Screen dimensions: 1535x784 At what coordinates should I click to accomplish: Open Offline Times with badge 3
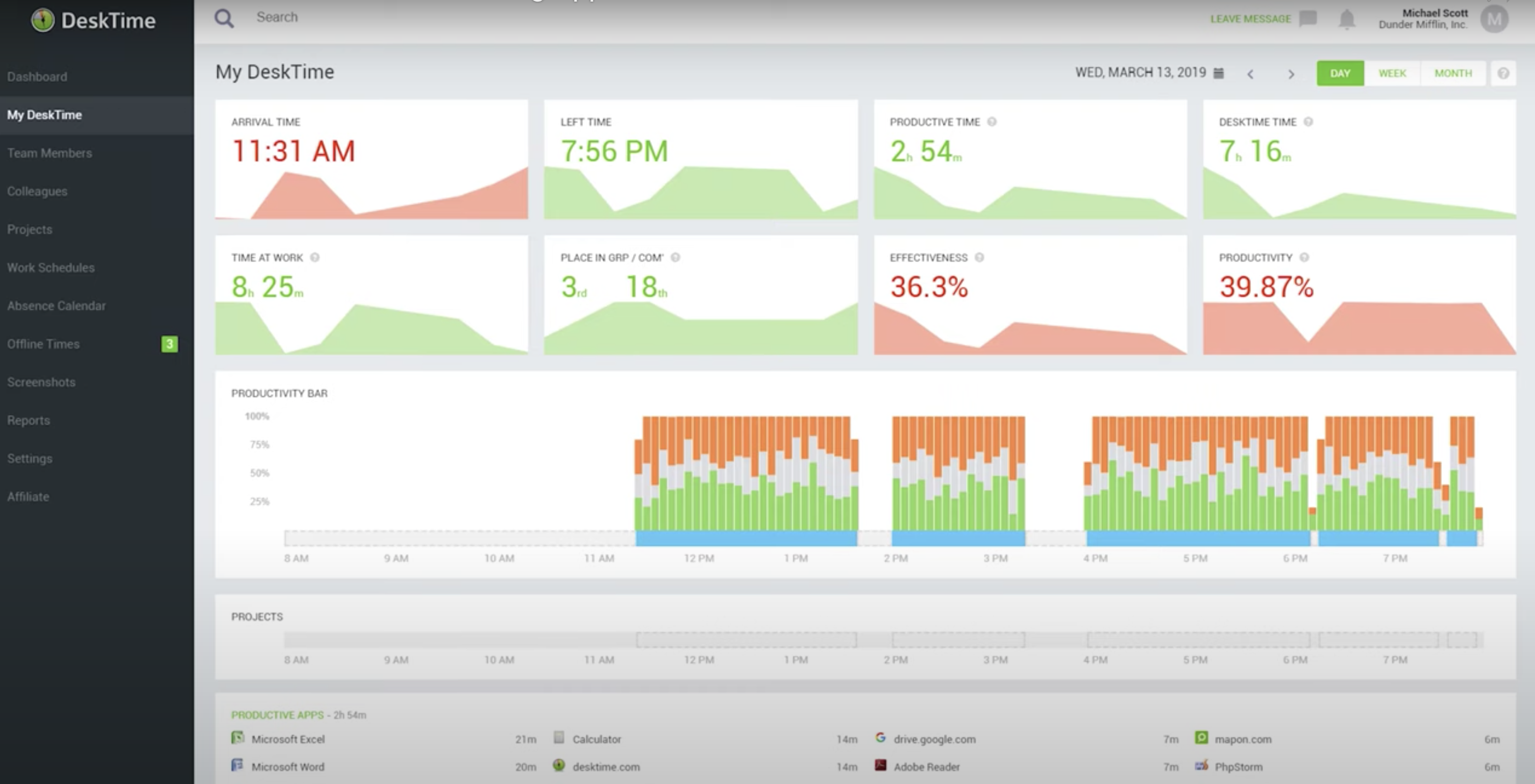[44, 344]
